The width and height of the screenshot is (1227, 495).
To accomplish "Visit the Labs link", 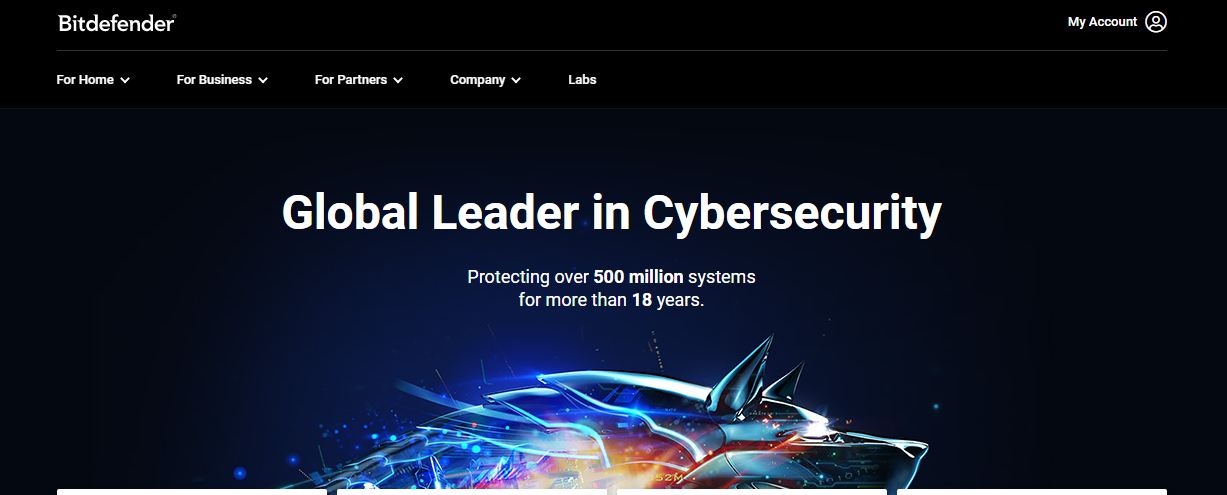I will pos(582,80).
